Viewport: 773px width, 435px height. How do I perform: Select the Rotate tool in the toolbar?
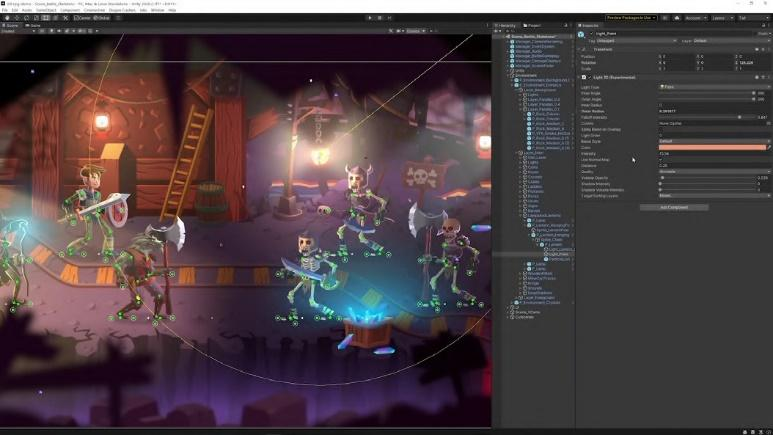coord(27,18)
